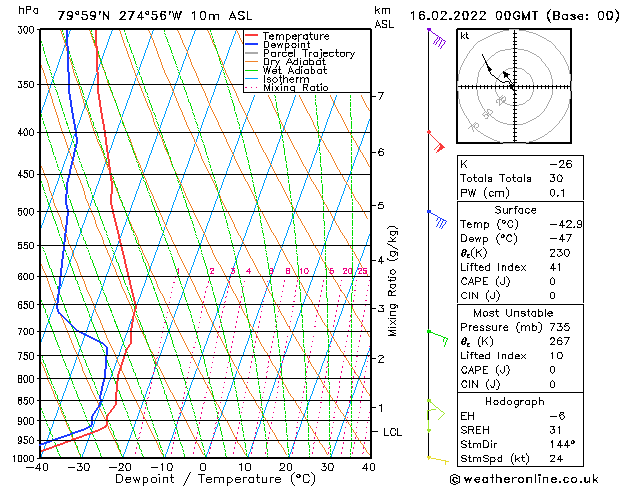
Task: Click the 'km ASL' axis unit label
Action: pyautogui.click(x=384, y=17)
